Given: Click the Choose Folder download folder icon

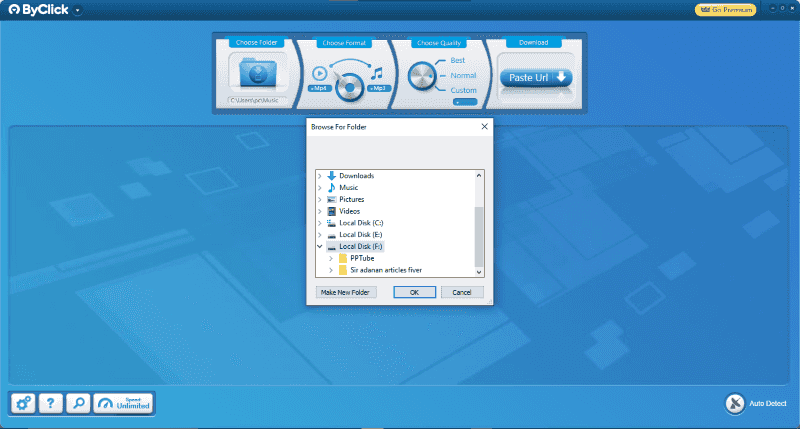Looking at the screenshot, I should [257, 72].
